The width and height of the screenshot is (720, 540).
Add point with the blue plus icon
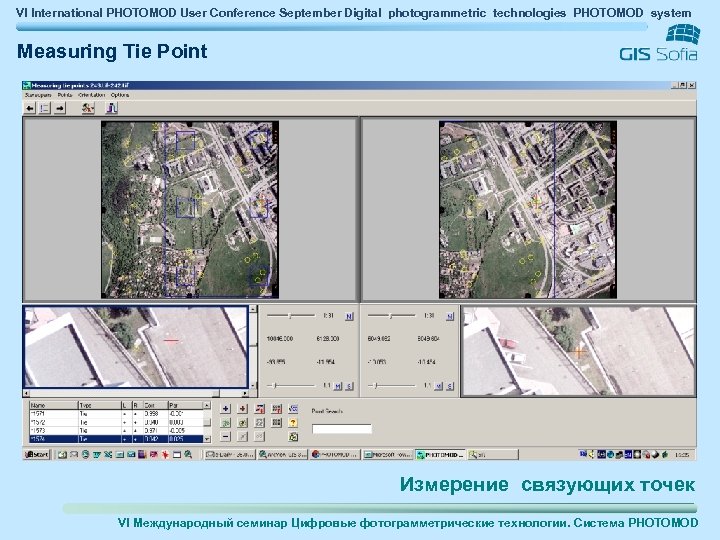point(225,409)
